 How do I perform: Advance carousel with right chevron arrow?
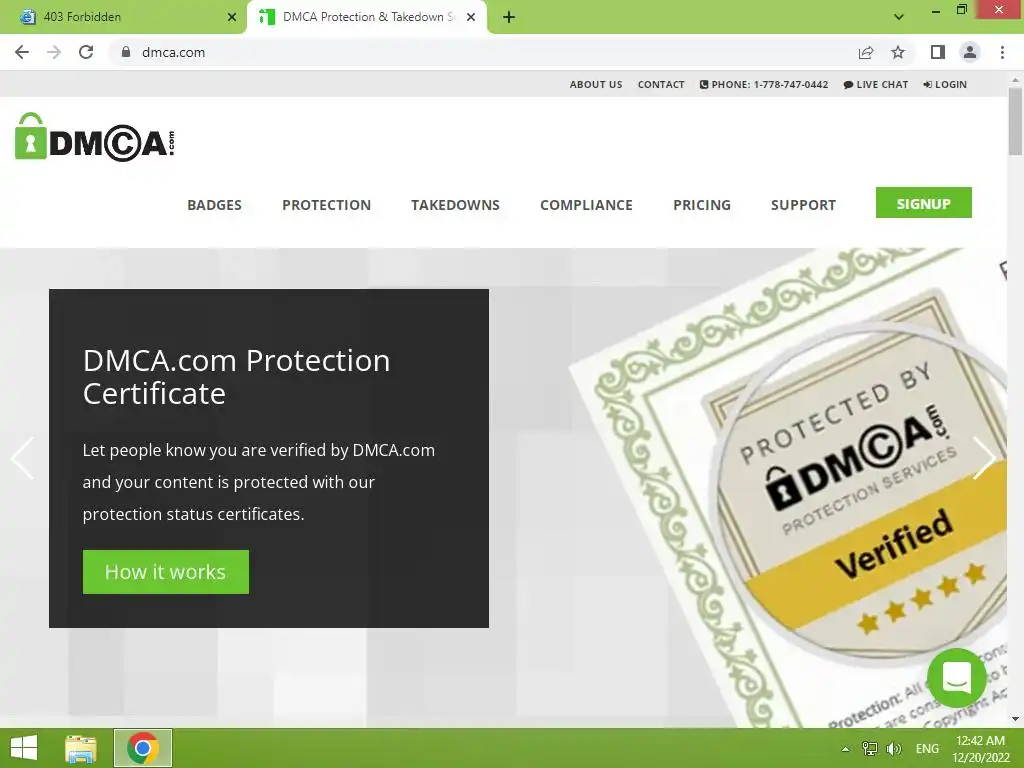[984, 458]
